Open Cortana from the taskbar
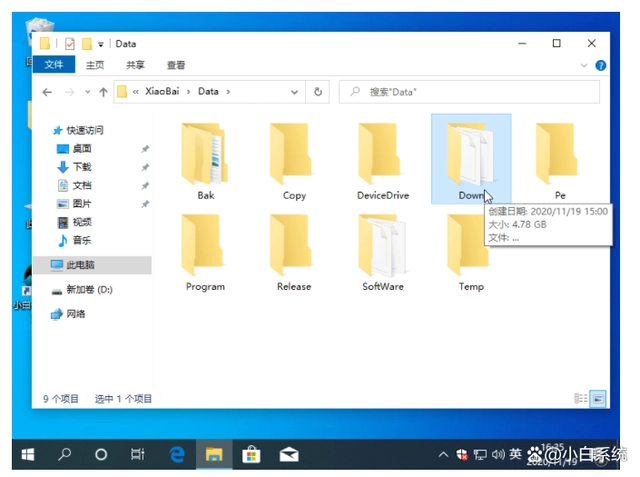 coord(101,454)
